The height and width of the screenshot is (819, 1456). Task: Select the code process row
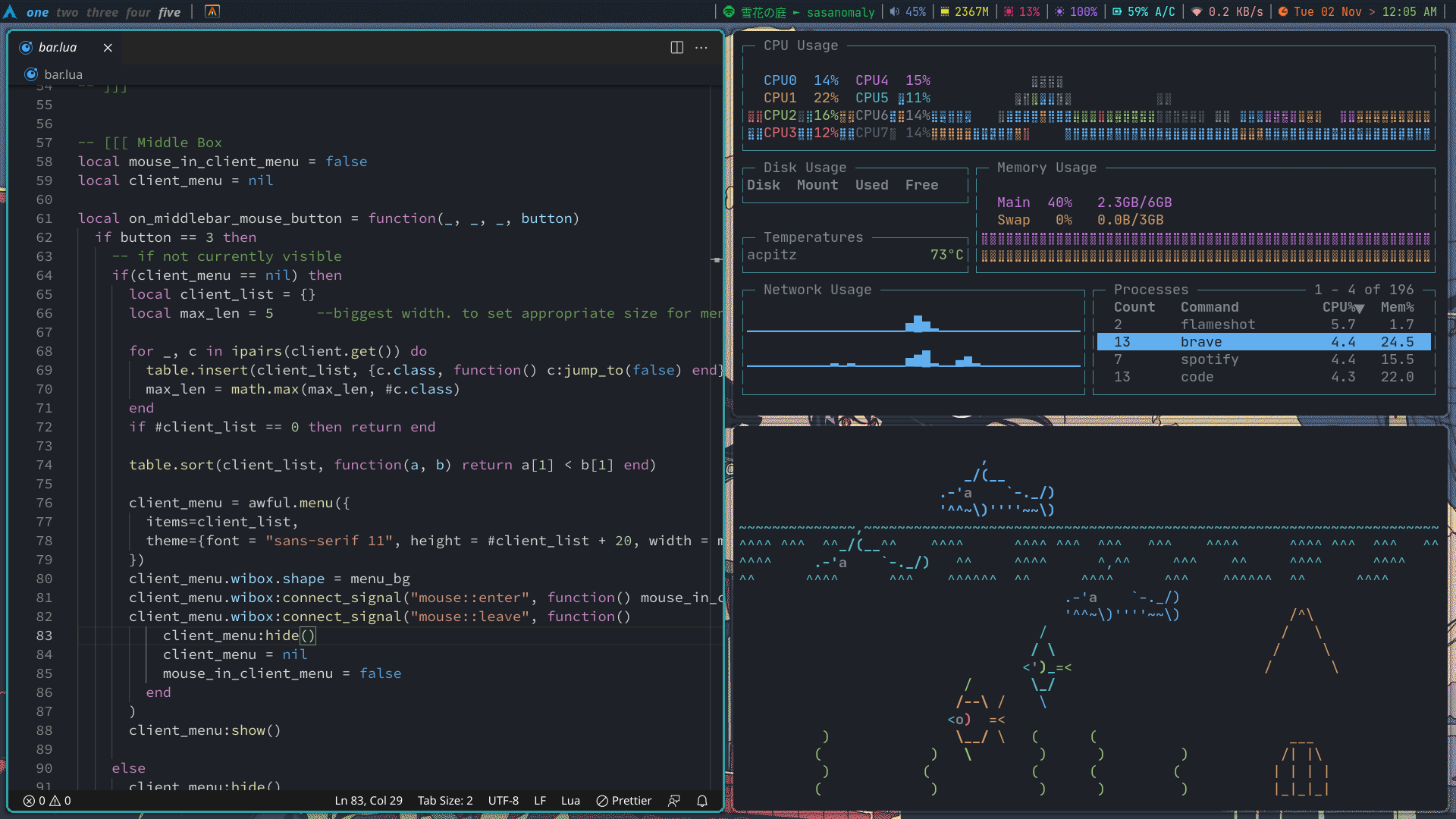pyautogui.click(x=1263, y=377)
